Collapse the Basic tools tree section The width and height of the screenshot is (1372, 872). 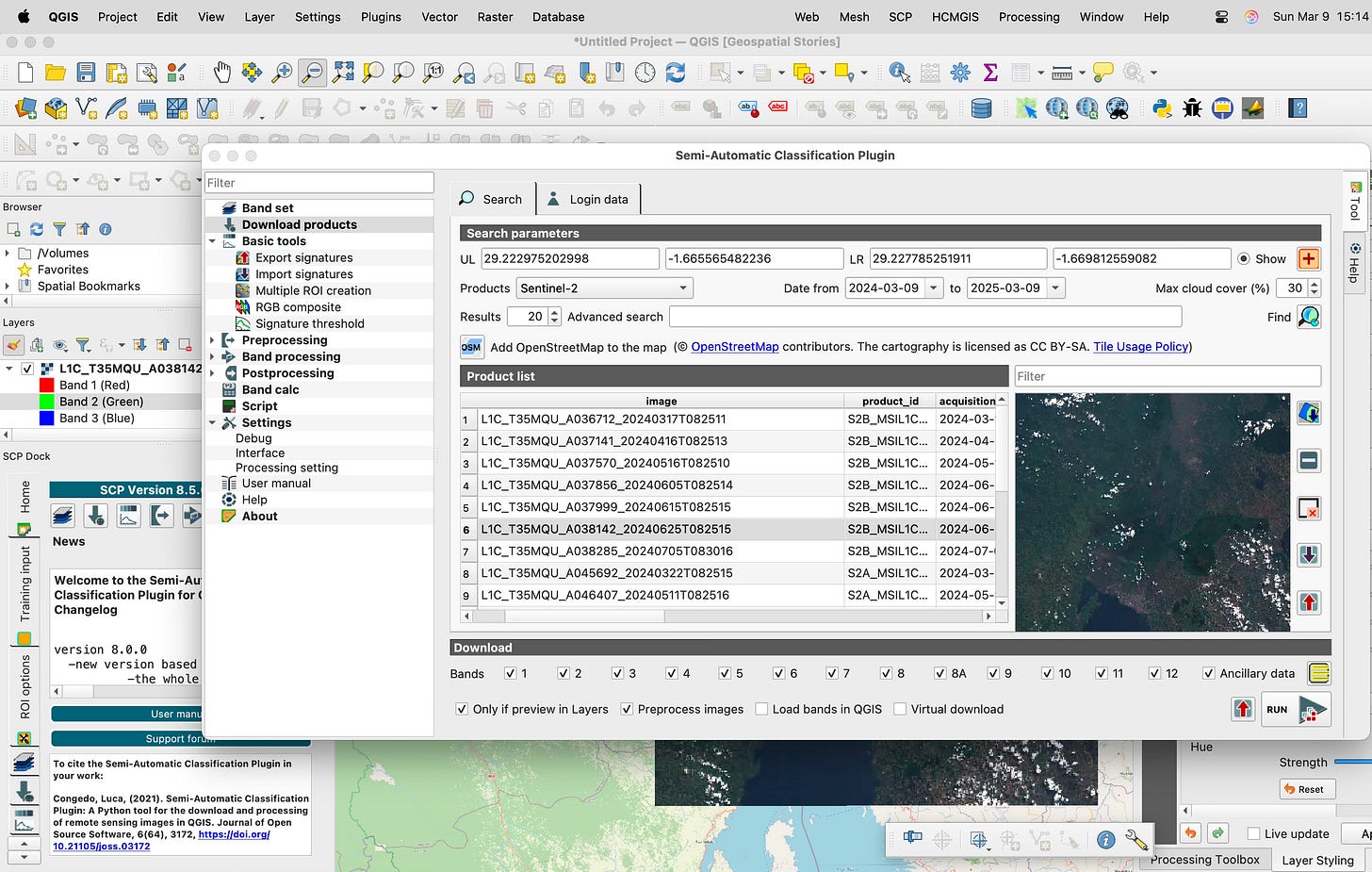click(x=213, y=241)
